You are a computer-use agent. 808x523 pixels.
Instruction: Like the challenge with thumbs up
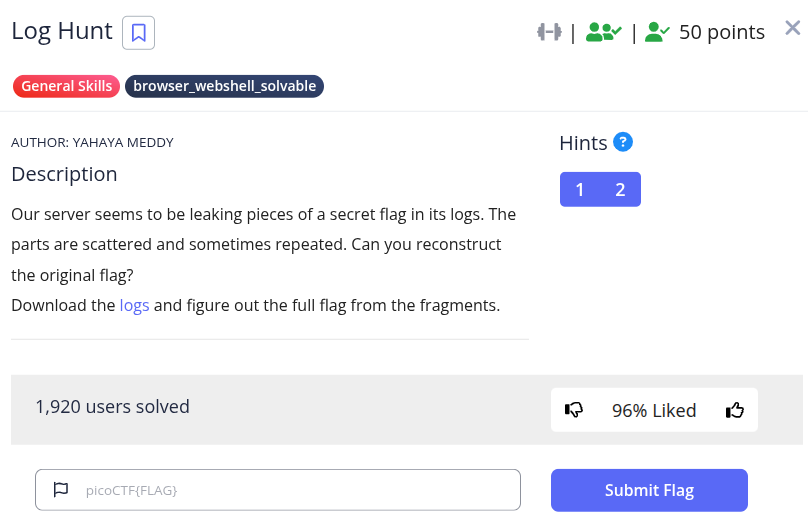click(x=735, y=410)
